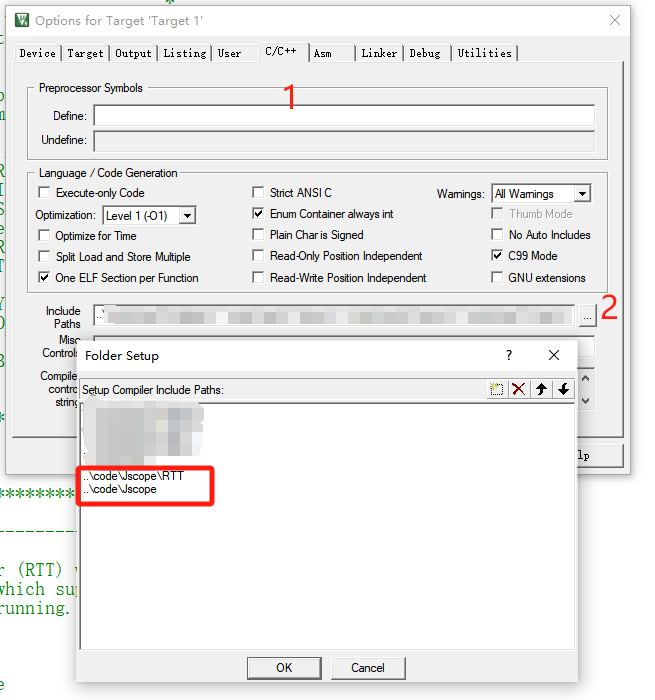Click the red Delete path icon

518,389
